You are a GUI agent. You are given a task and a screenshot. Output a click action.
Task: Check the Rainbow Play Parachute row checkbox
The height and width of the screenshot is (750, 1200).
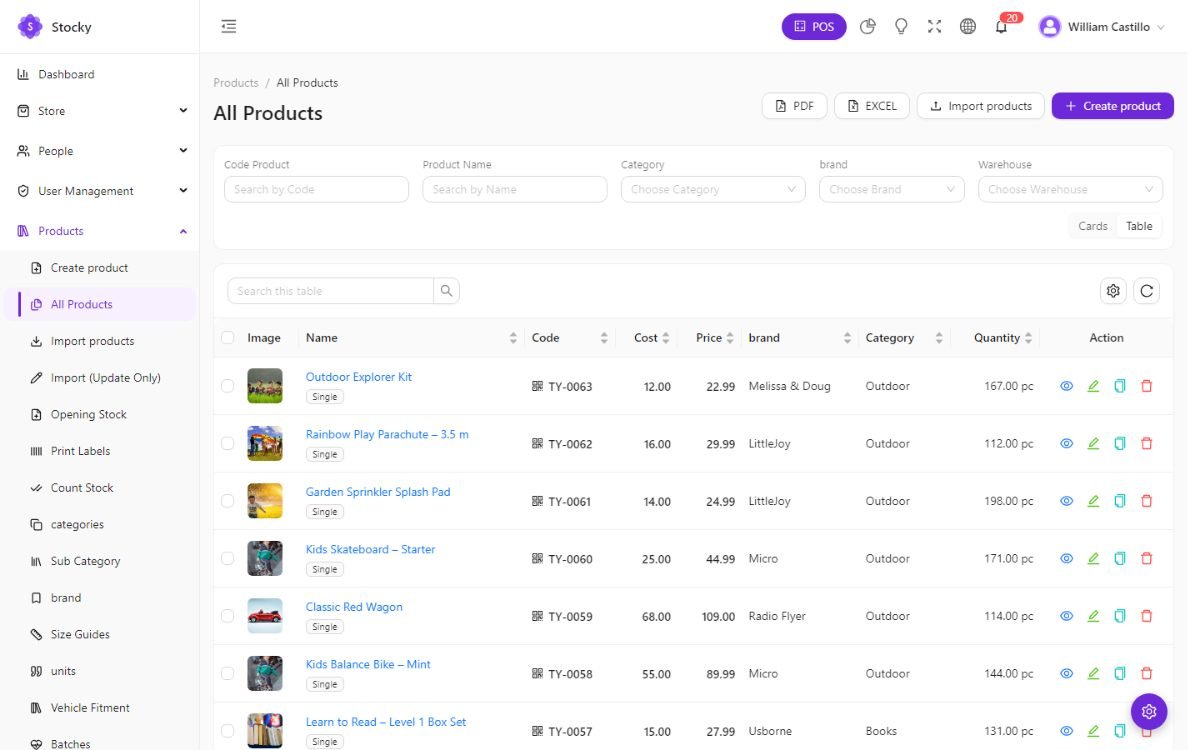[228, 443]
